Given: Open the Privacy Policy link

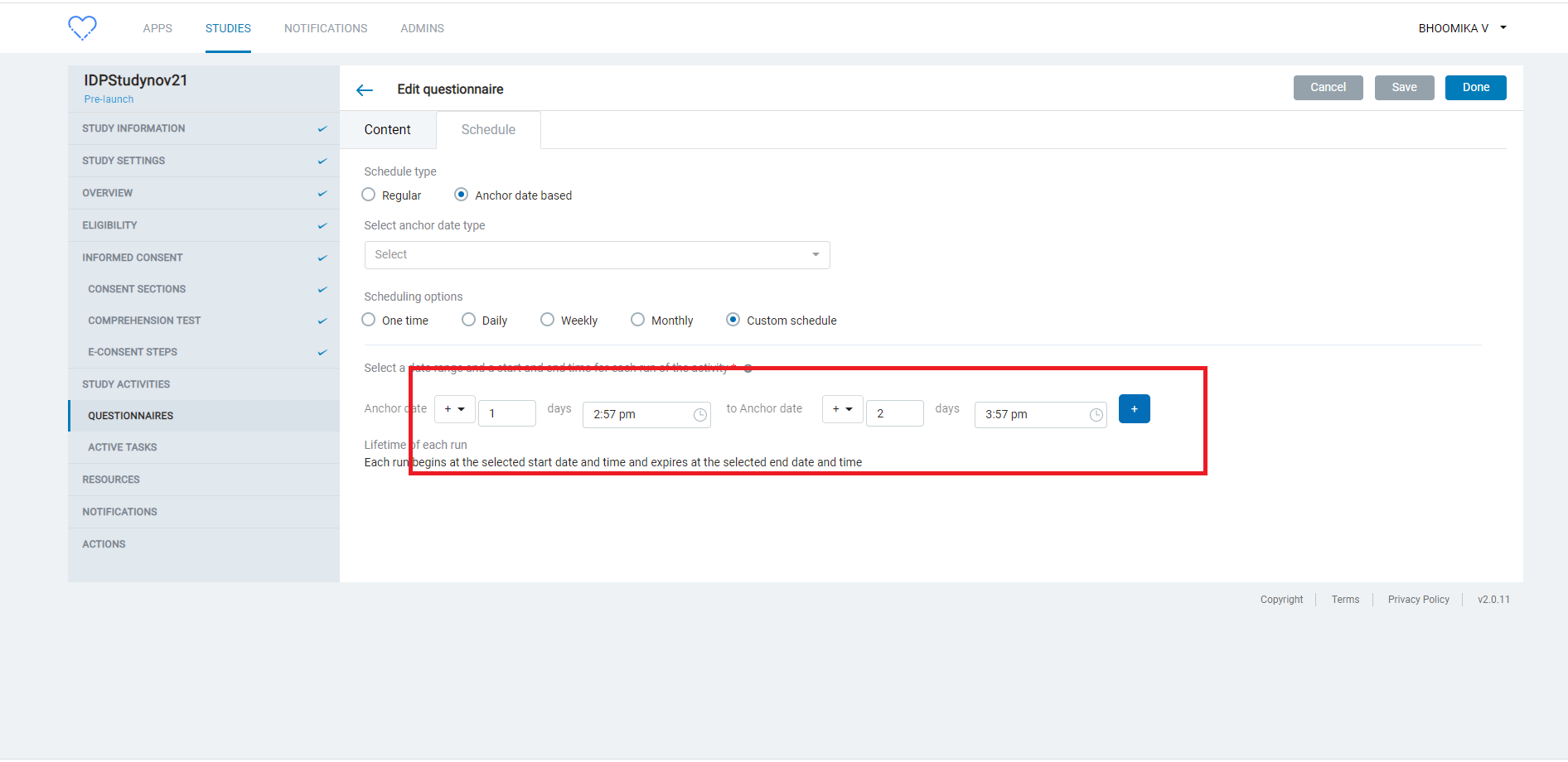Looking at the screenshot, I should [x=1418, y=599].
